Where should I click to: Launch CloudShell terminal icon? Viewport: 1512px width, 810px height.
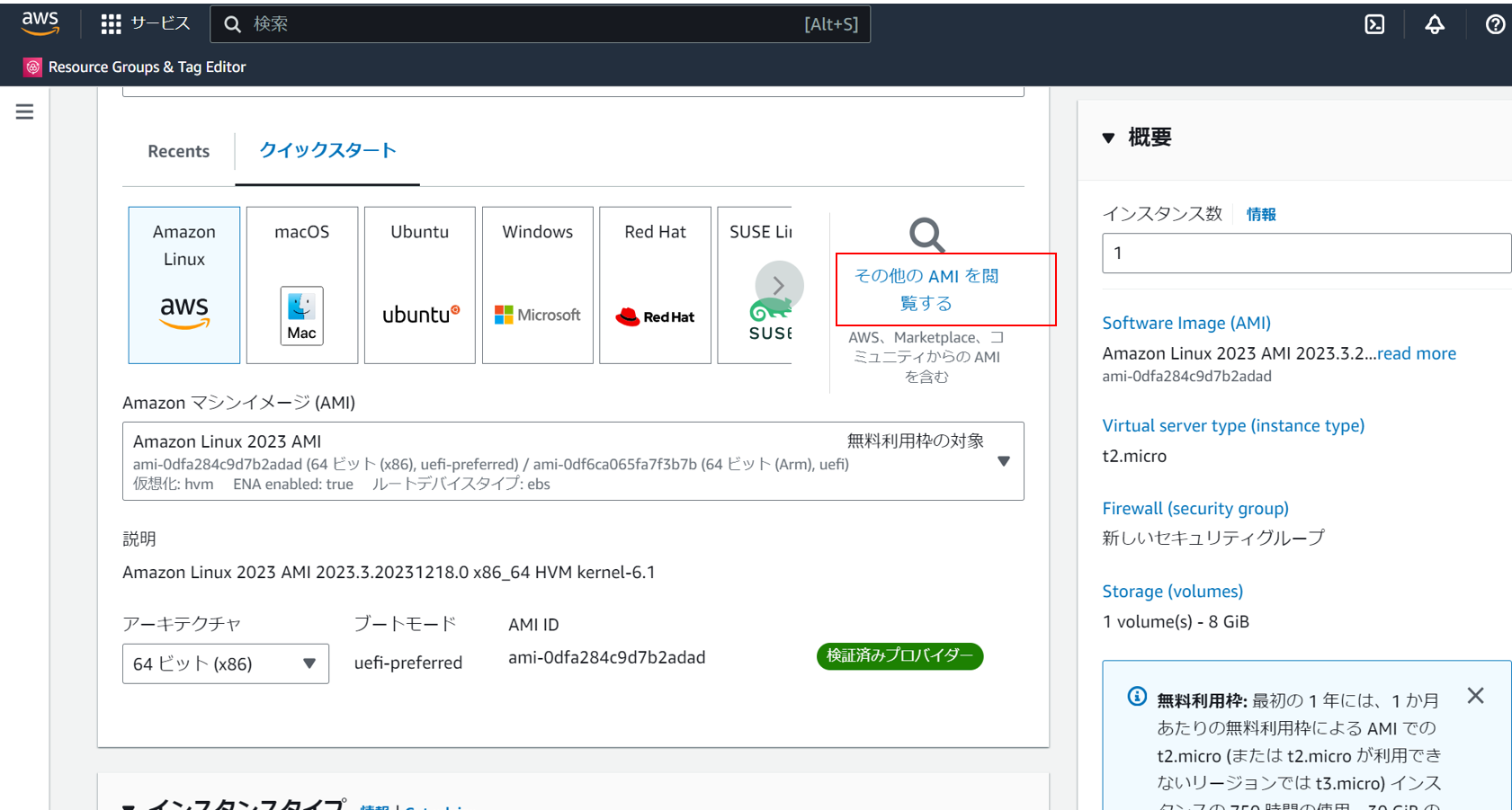pyautogui.click(x=1374, y=24)
